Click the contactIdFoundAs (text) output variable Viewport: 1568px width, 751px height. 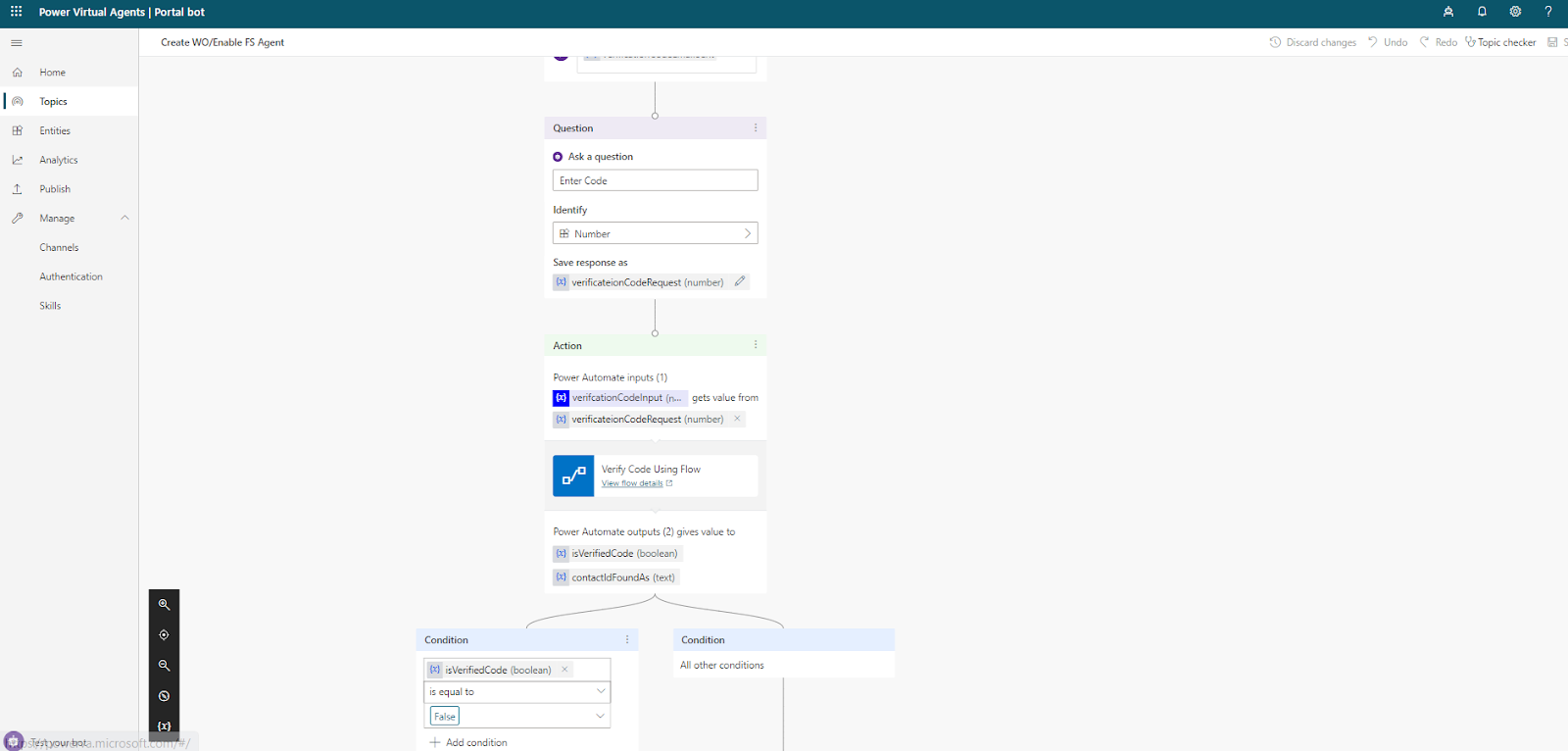(x=616, y=577)
